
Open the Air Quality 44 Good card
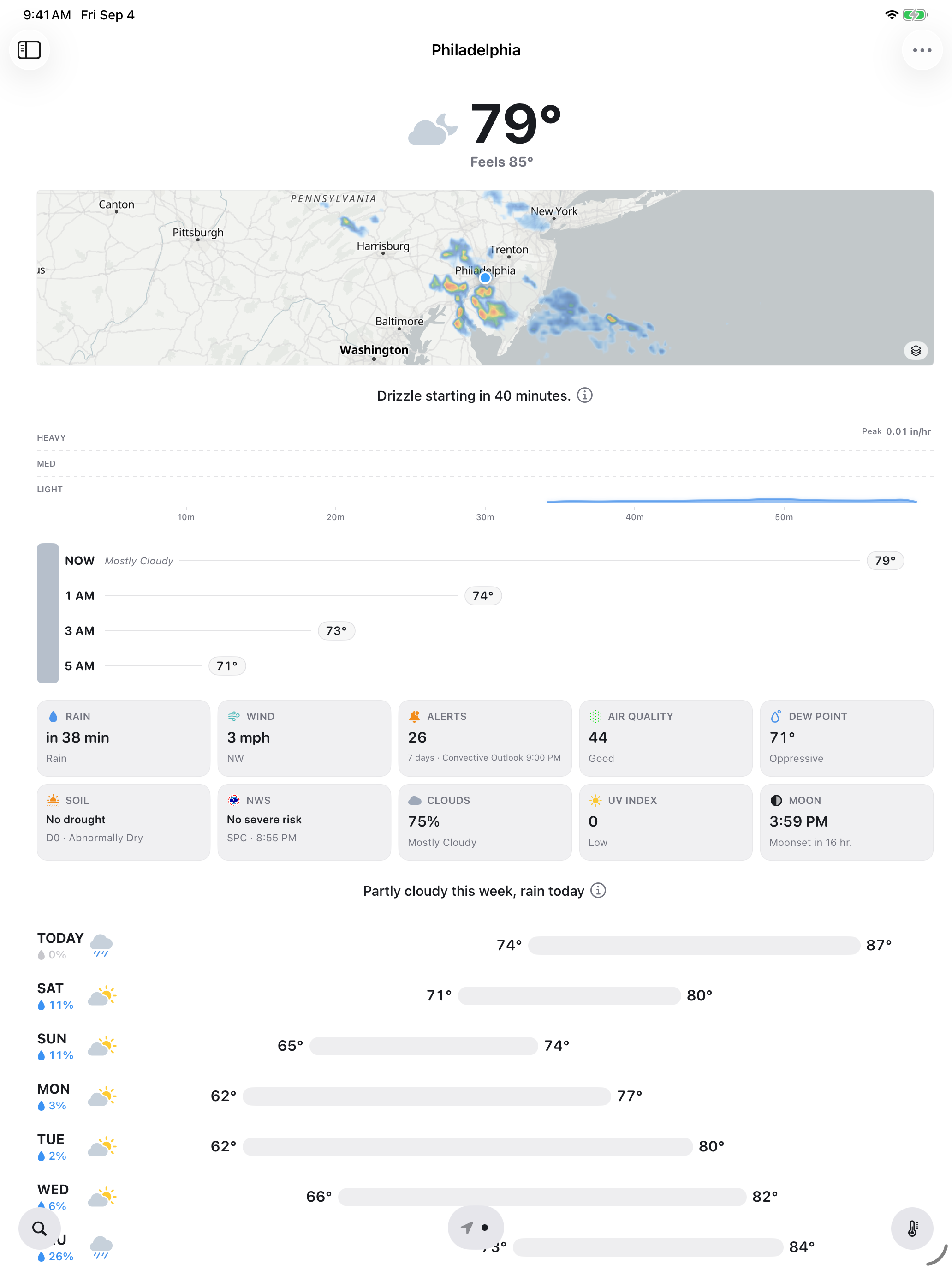tap(666, 738)
